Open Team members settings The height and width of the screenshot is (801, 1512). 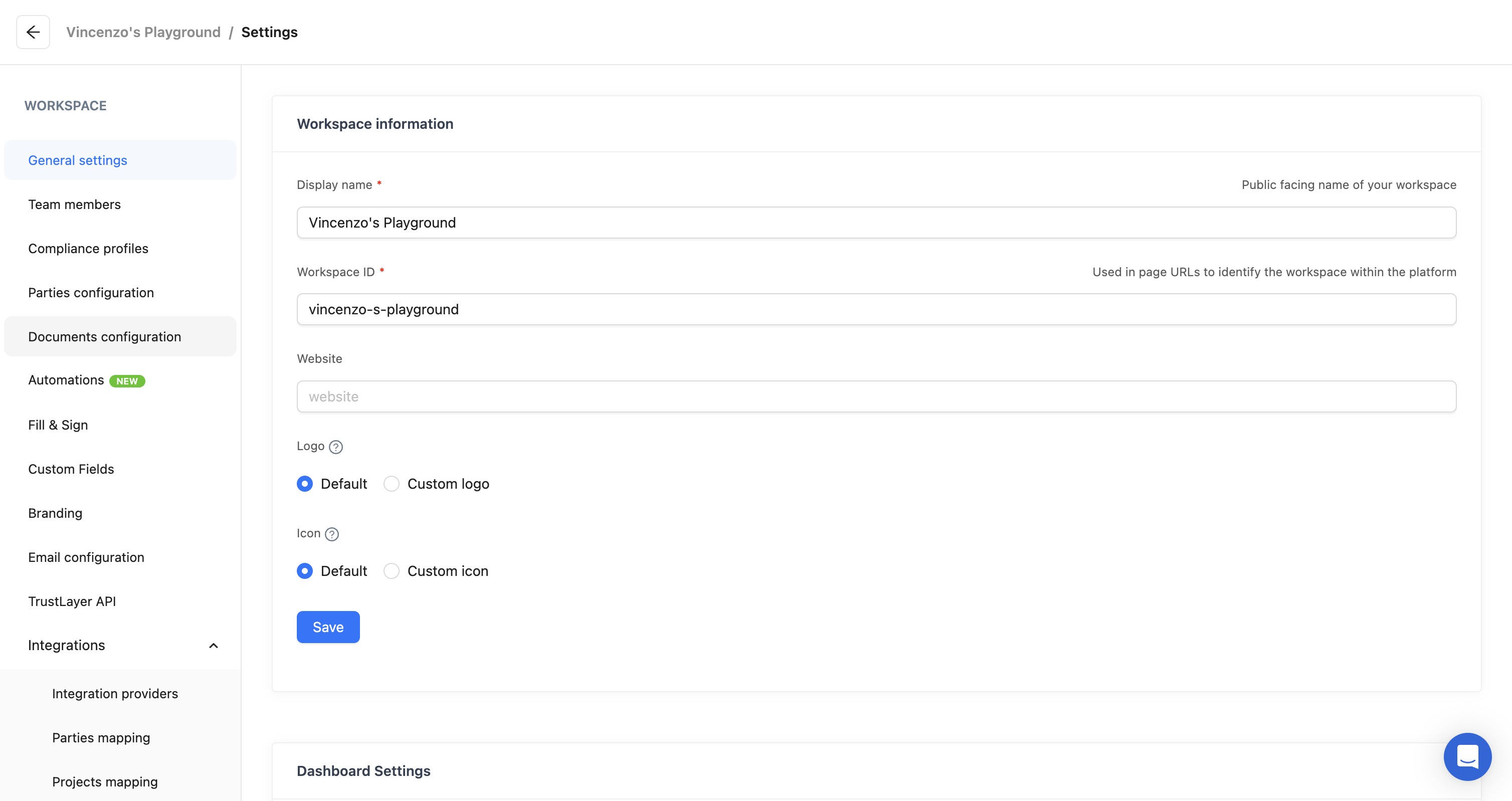(x=75, y=204)
